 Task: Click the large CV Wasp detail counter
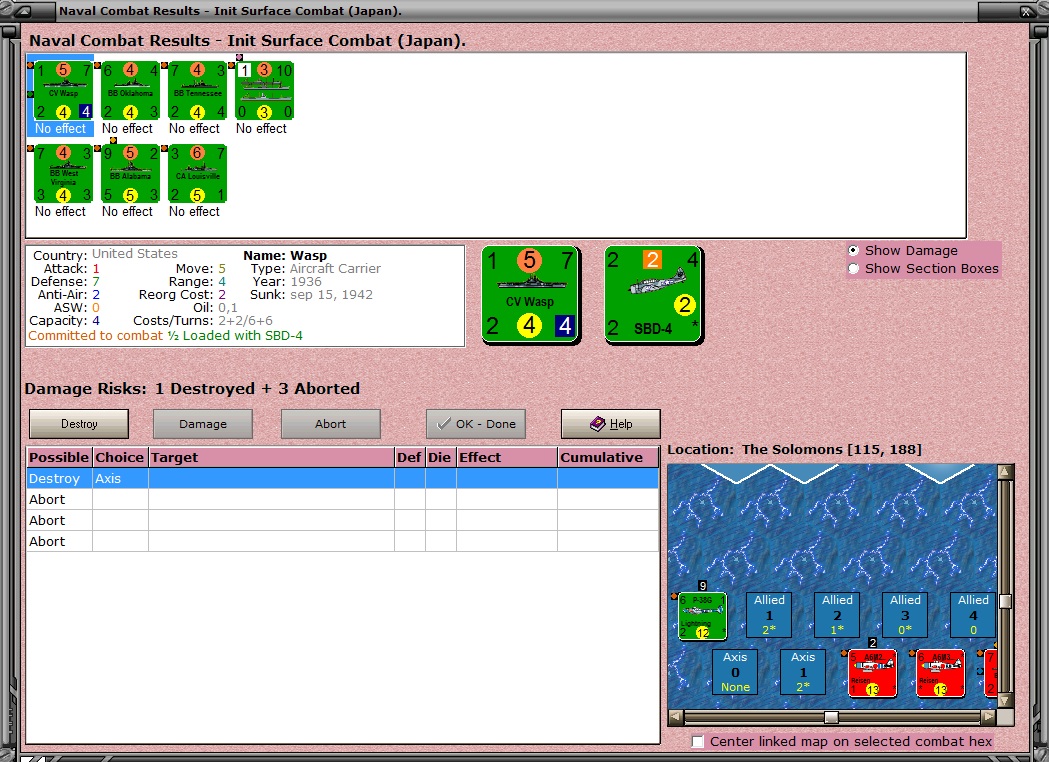pos(531,295)
